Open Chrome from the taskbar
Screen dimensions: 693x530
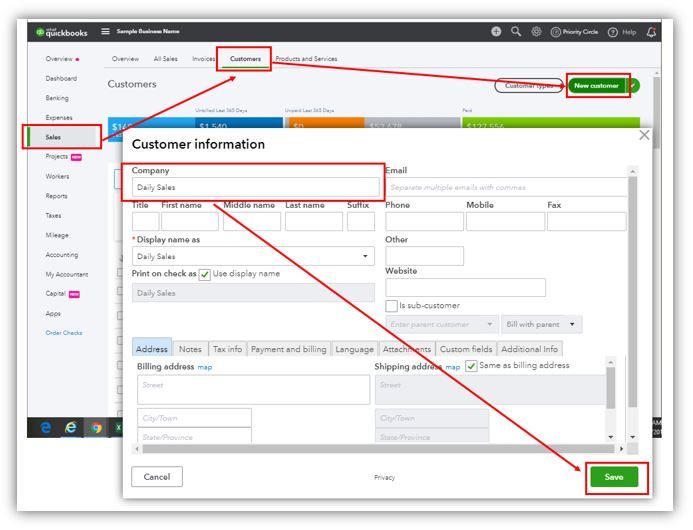point(96,427)
